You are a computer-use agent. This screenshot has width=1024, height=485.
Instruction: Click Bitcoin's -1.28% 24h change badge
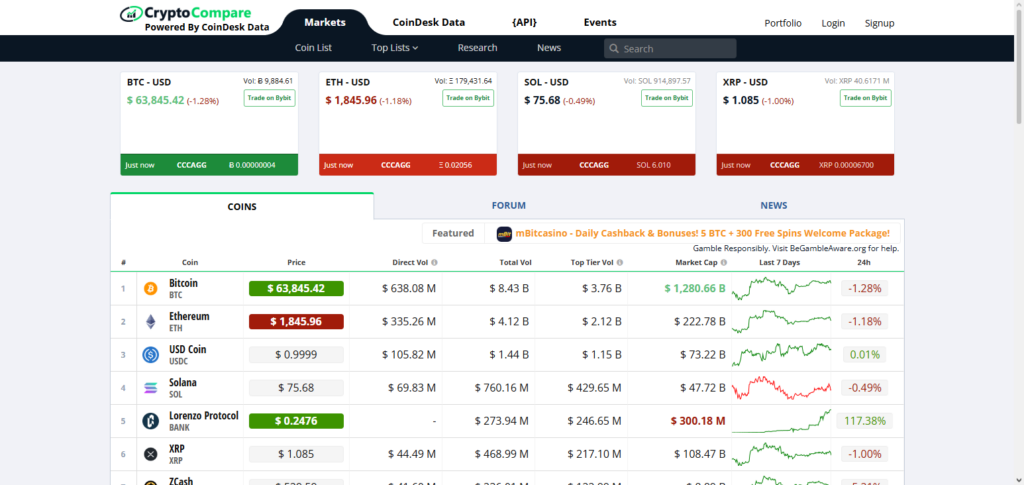[x=865, y=289]
